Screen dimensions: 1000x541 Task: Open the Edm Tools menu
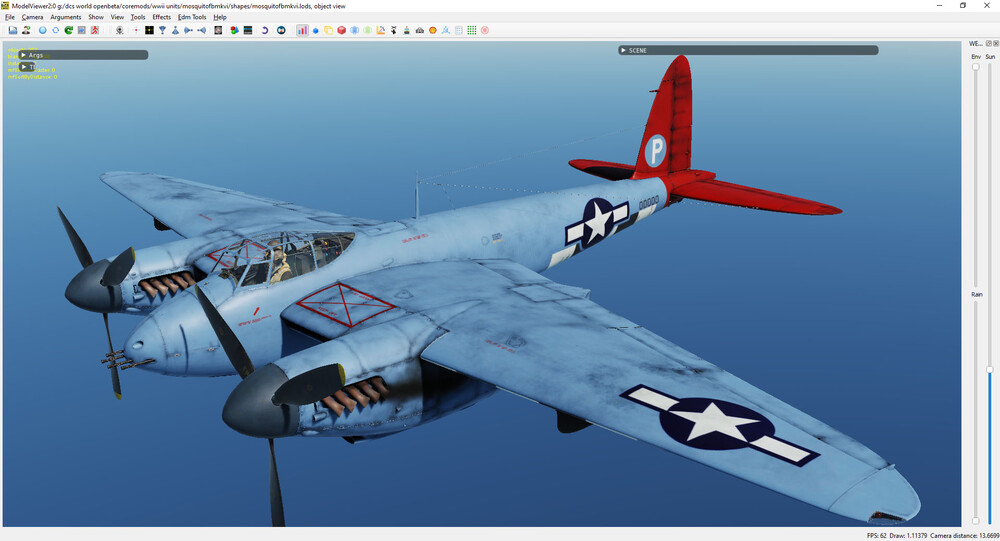pyautogui.click(x=192, y=17)
